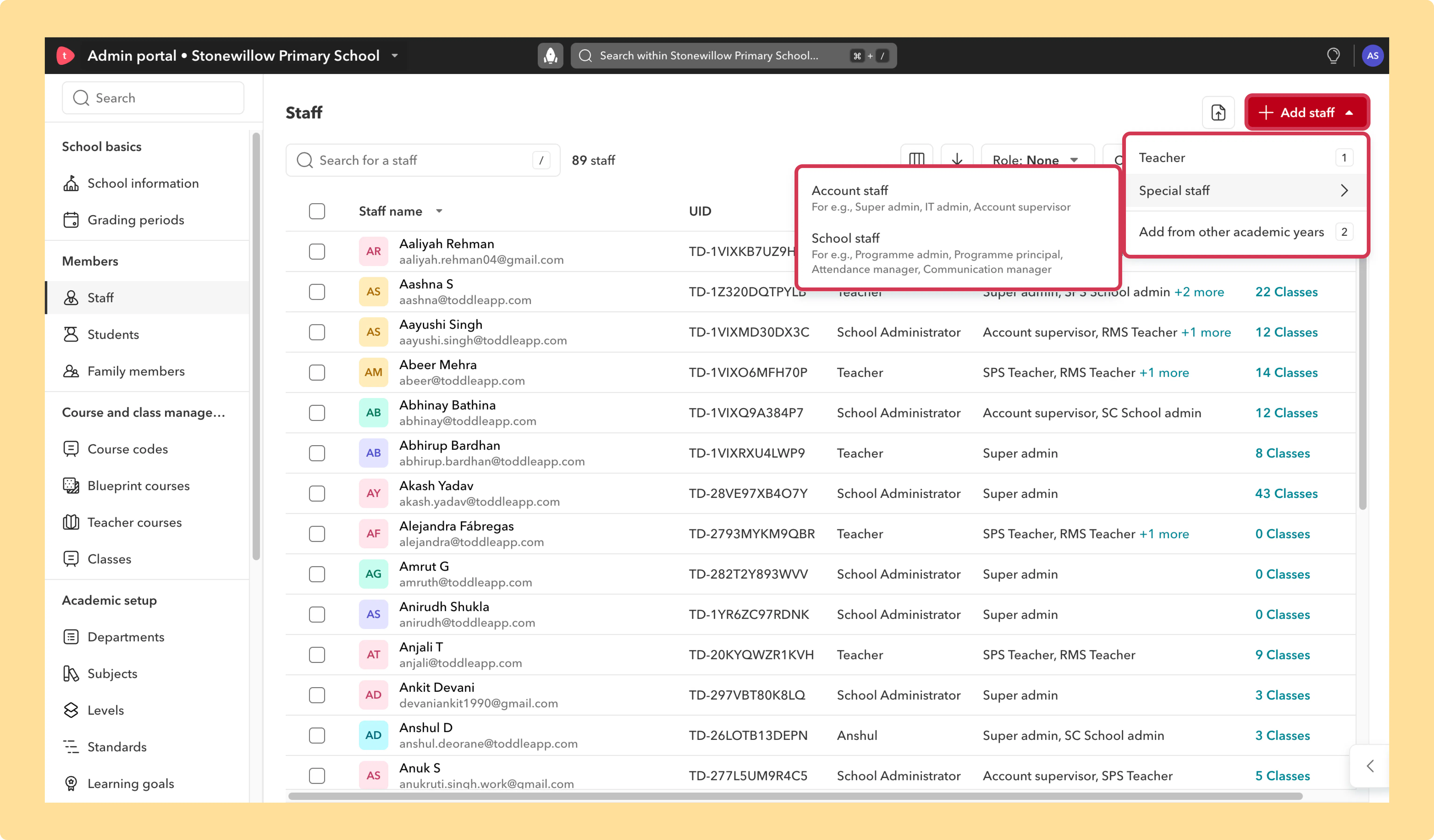Click the lightbulb tips icon
The image size is (1434, 840).
tap(1333, 56)
